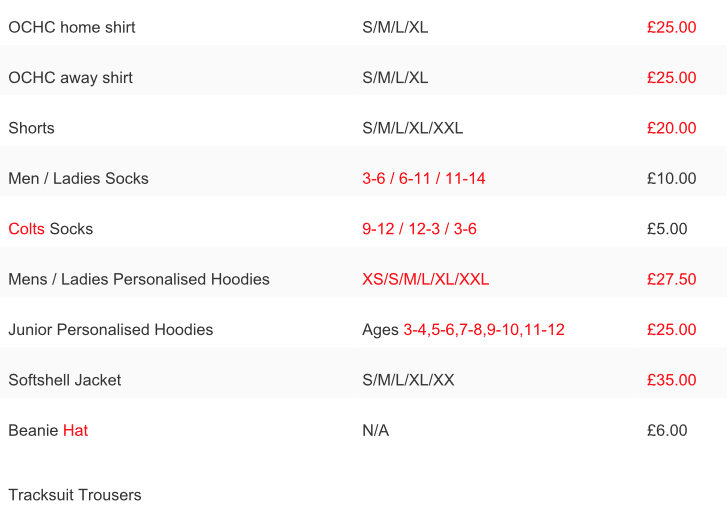Viewport: 728px width, 518px height.
Task: Click the £27.50 hoodie price
Action: tap(671, 279)
